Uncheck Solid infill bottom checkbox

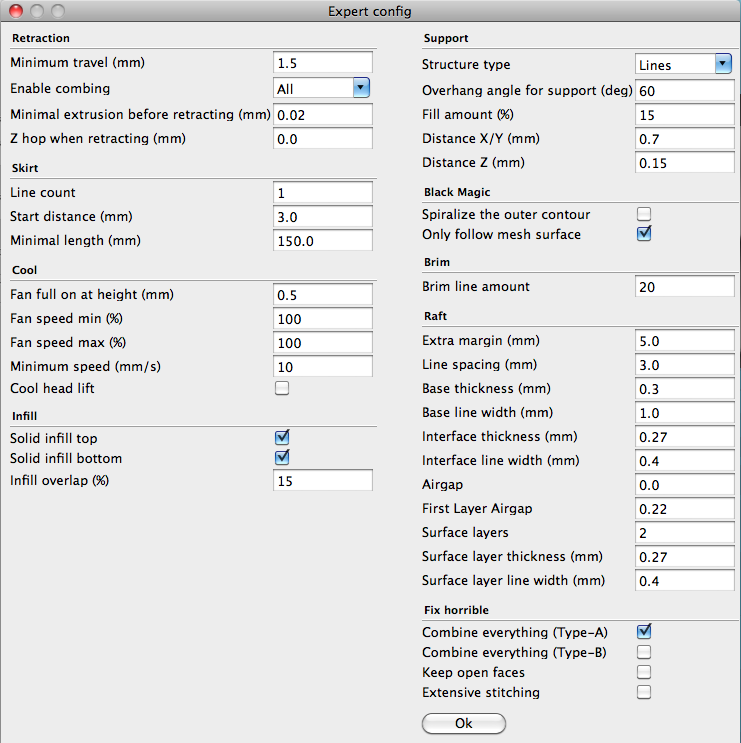(282, 458)
